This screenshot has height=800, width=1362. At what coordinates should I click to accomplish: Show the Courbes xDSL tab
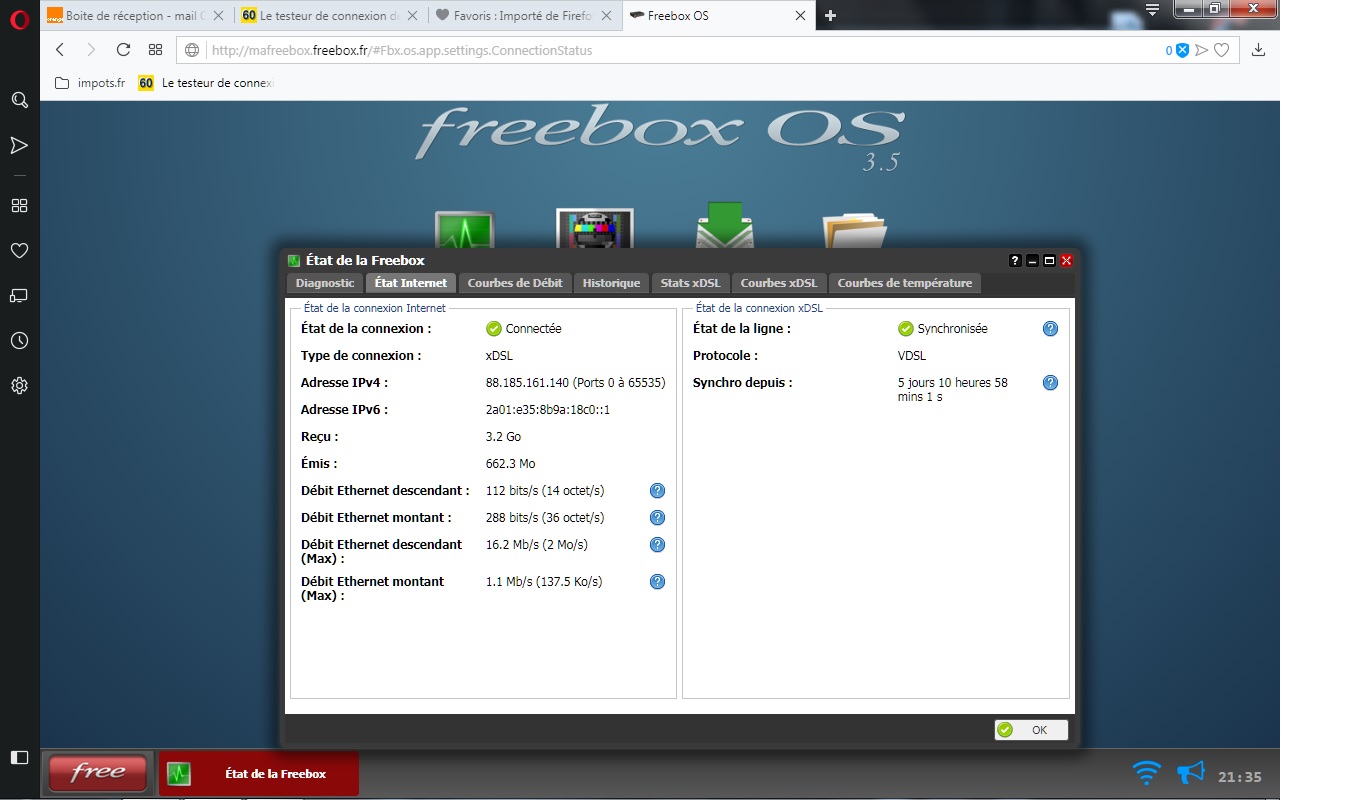pyautogui.click(x=779, y=283)
